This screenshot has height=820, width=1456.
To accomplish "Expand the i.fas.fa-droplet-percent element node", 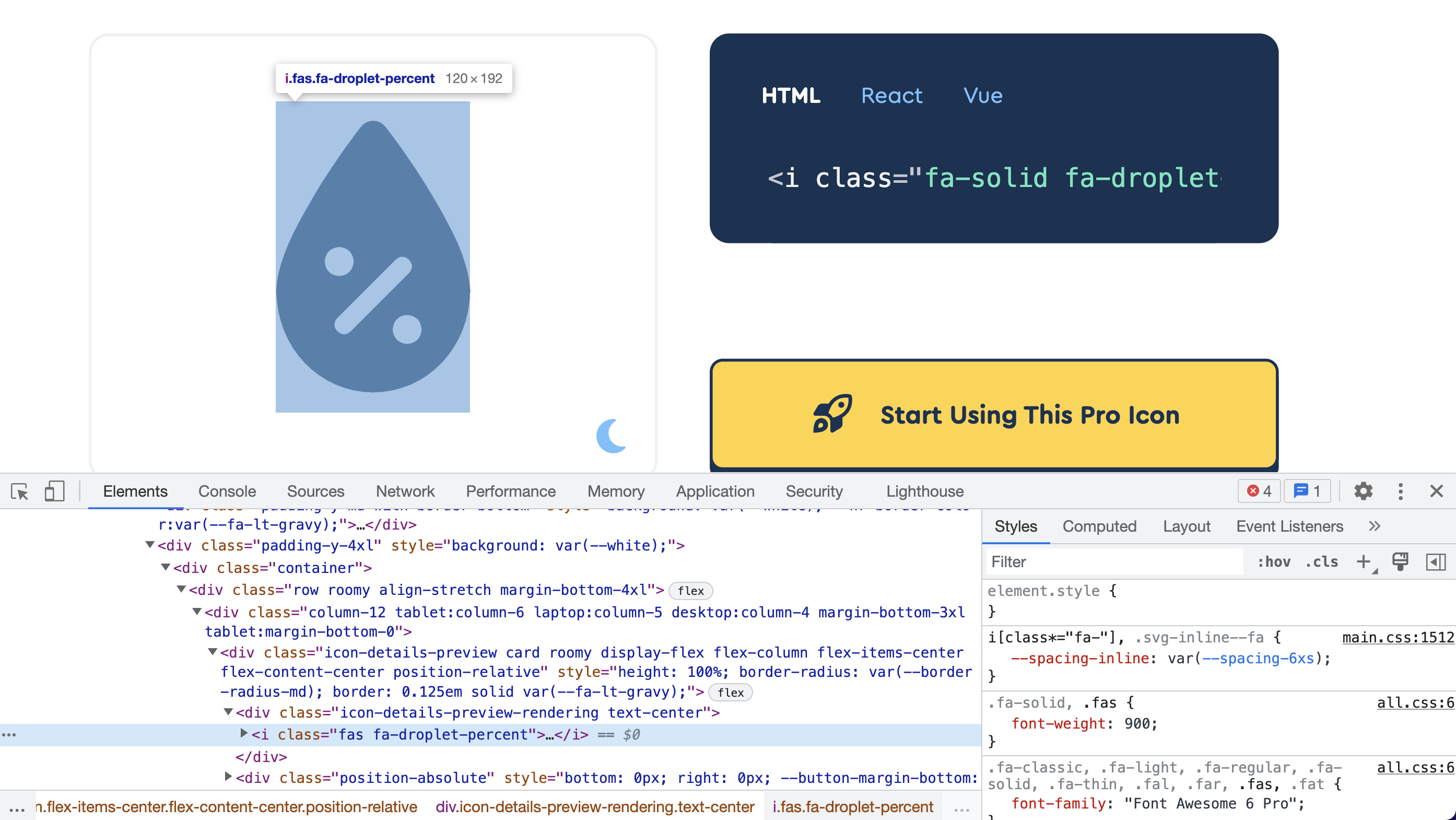I will 243,734.
